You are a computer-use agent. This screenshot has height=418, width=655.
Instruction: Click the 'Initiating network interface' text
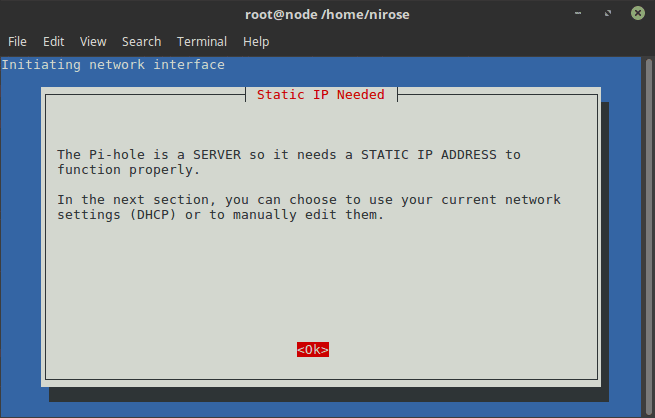click(x=113, y=65)
